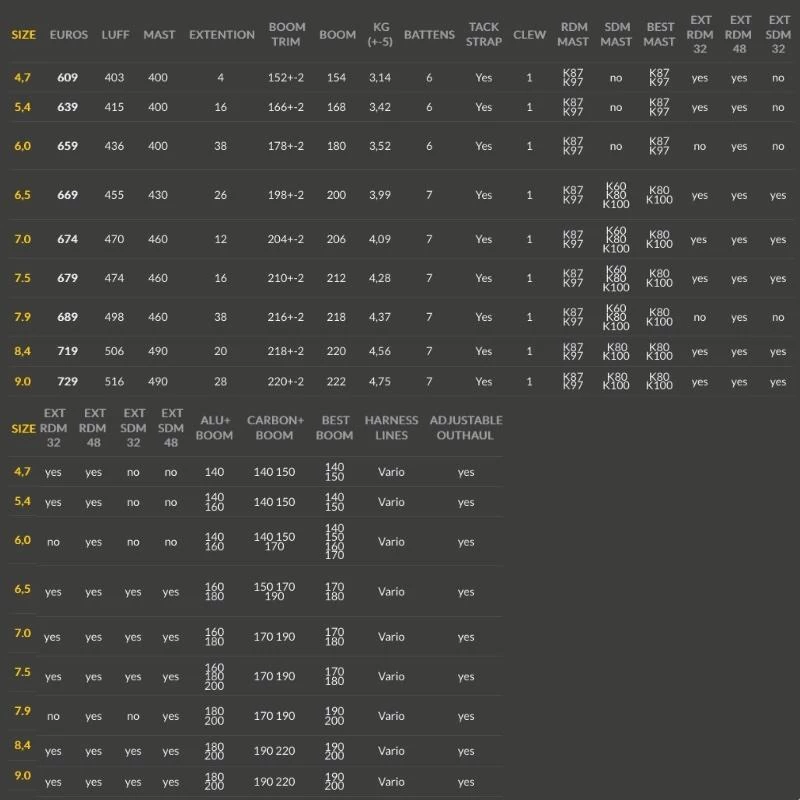Click the 609 euro price cell
This screenshot has height=800, width=800.
click(68, 77)
